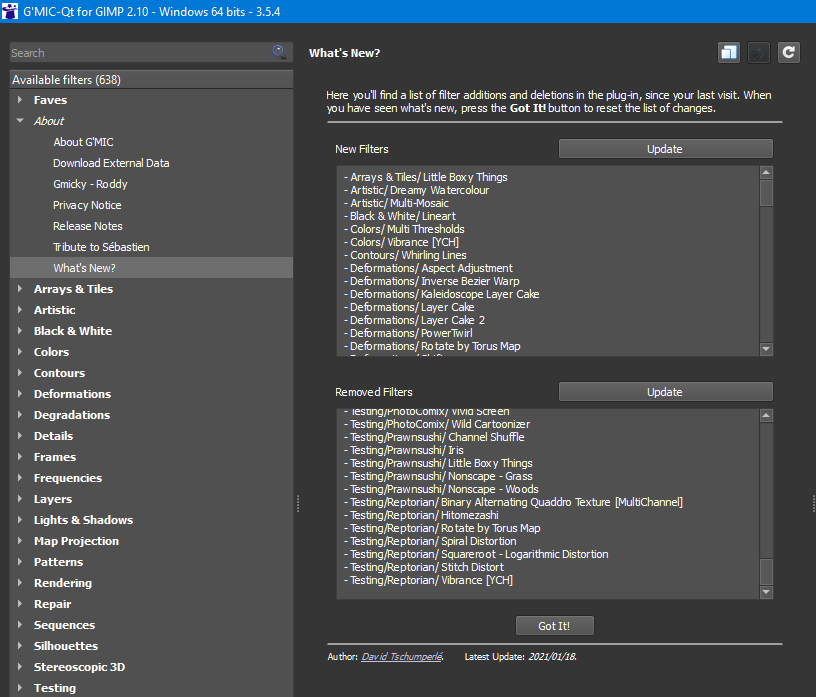Select the Sequences category label
The width and height of the screenshot is (816, 697).
tap(65, 625)
